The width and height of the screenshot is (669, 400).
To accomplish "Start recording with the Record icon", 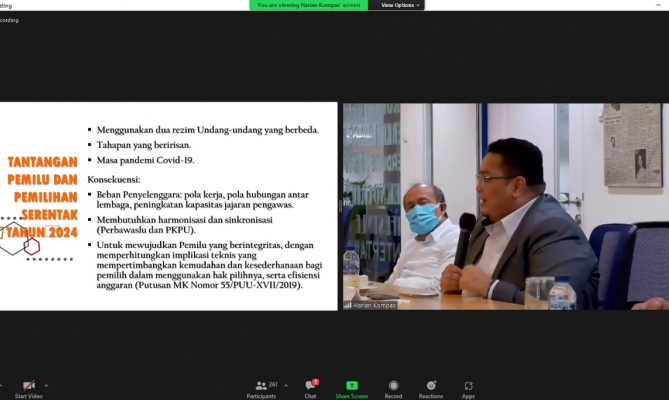I will (394, 385).
